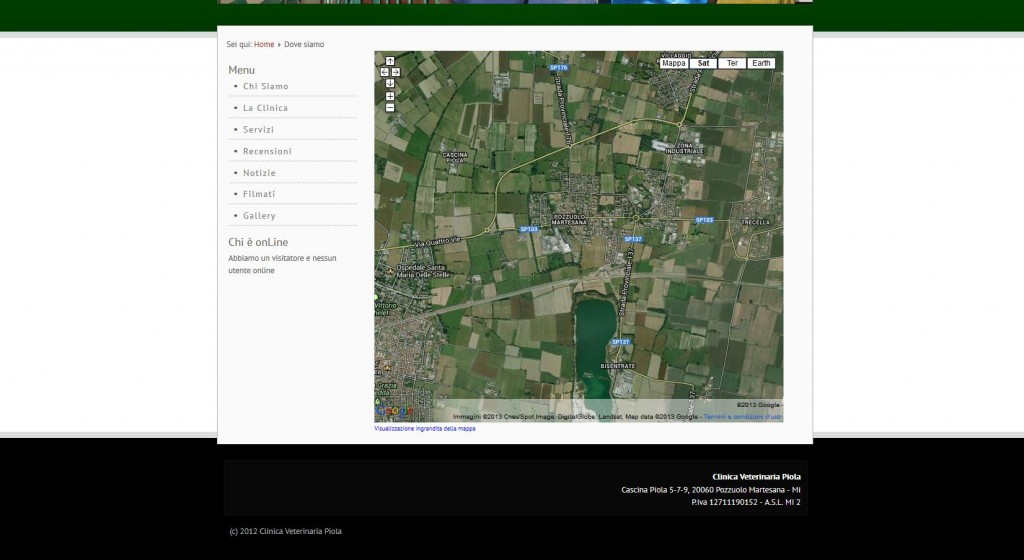Switch map to Ter terrain view

(x=732, y=63)
